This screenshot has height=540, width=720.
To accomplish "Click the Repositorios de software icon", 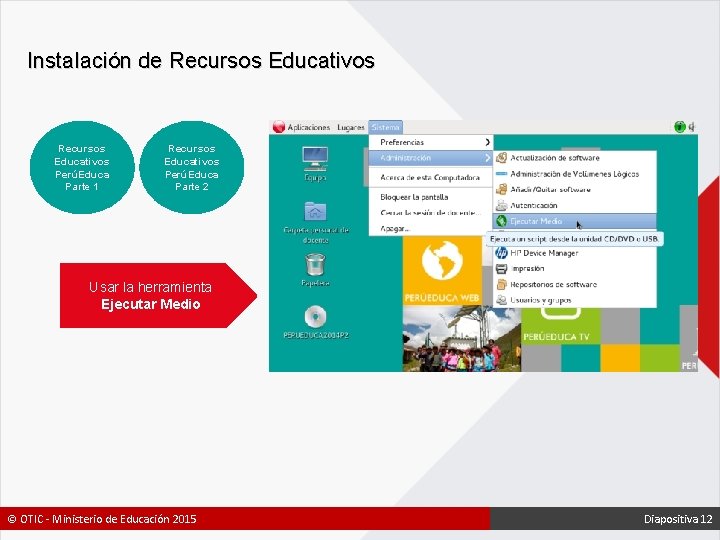I will [501, 284].
